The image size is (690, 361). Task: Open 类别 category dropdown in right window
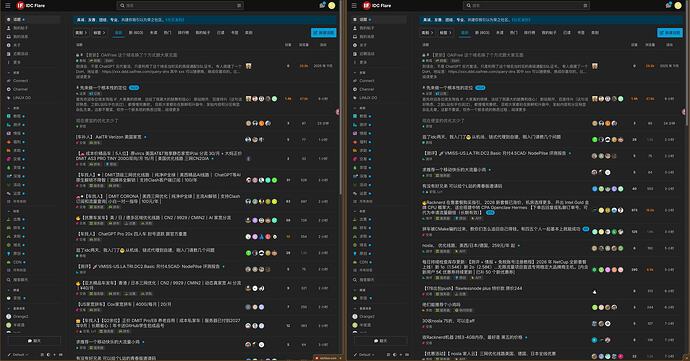point(427,33)
